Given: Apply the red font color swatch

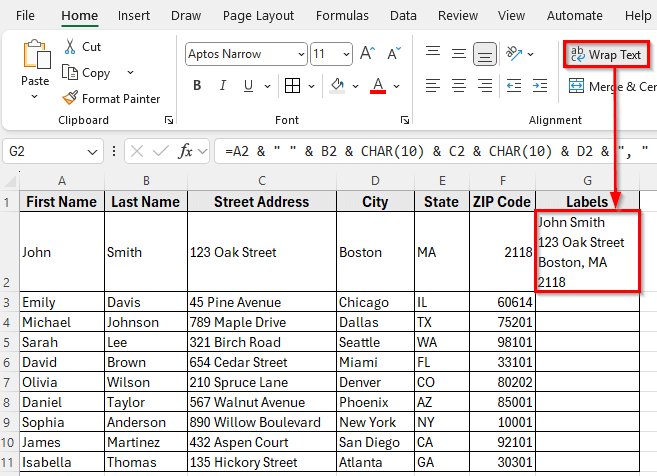Looking at the screenshot, I should 378,86.
